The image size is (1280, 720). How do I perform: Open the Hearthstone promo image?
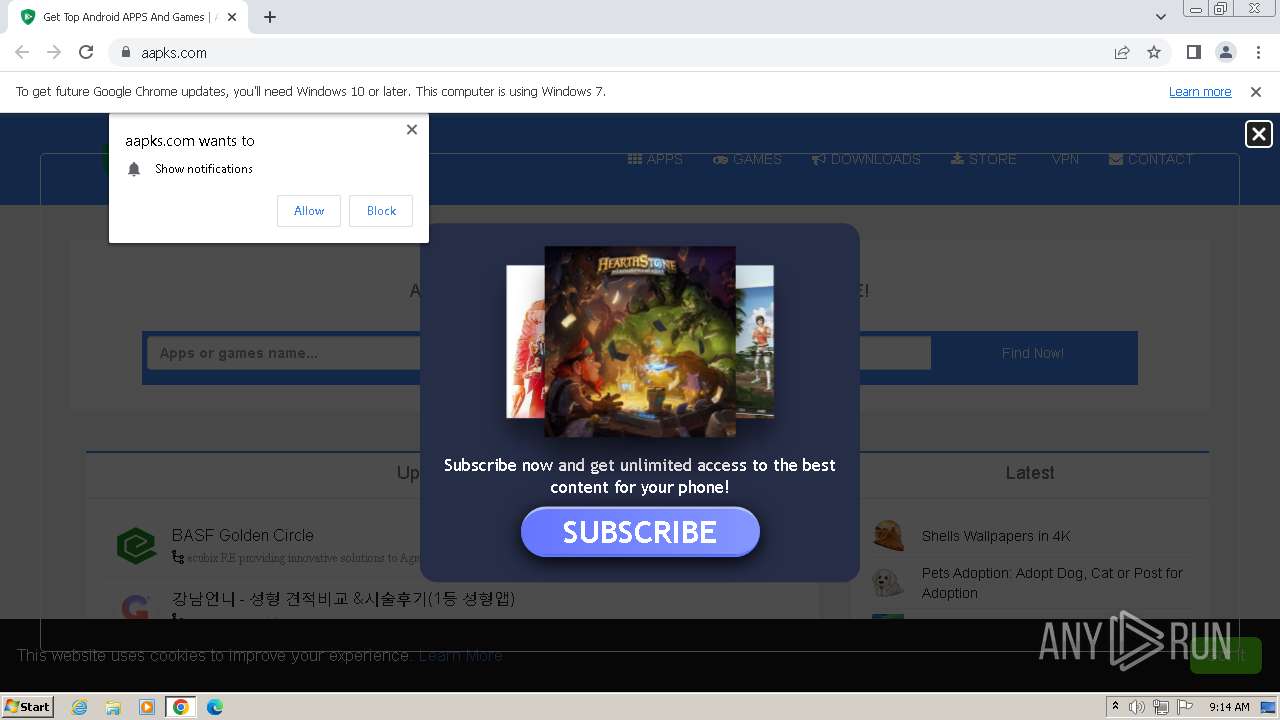click(640, 341)
